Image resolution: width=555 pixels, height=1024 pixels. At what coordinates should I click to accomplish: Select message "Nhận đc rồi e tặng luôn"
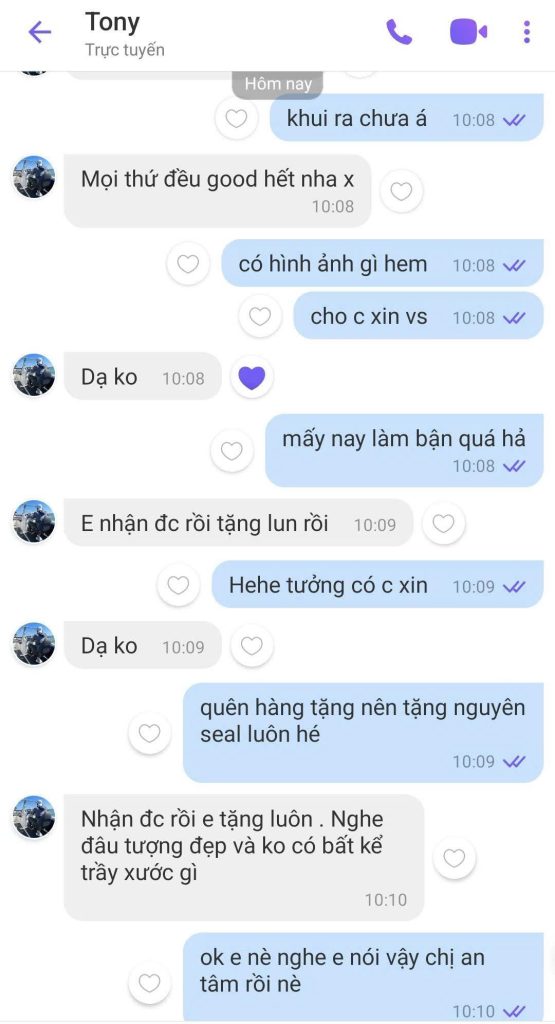pyautogui.click(x=244, y=857)
